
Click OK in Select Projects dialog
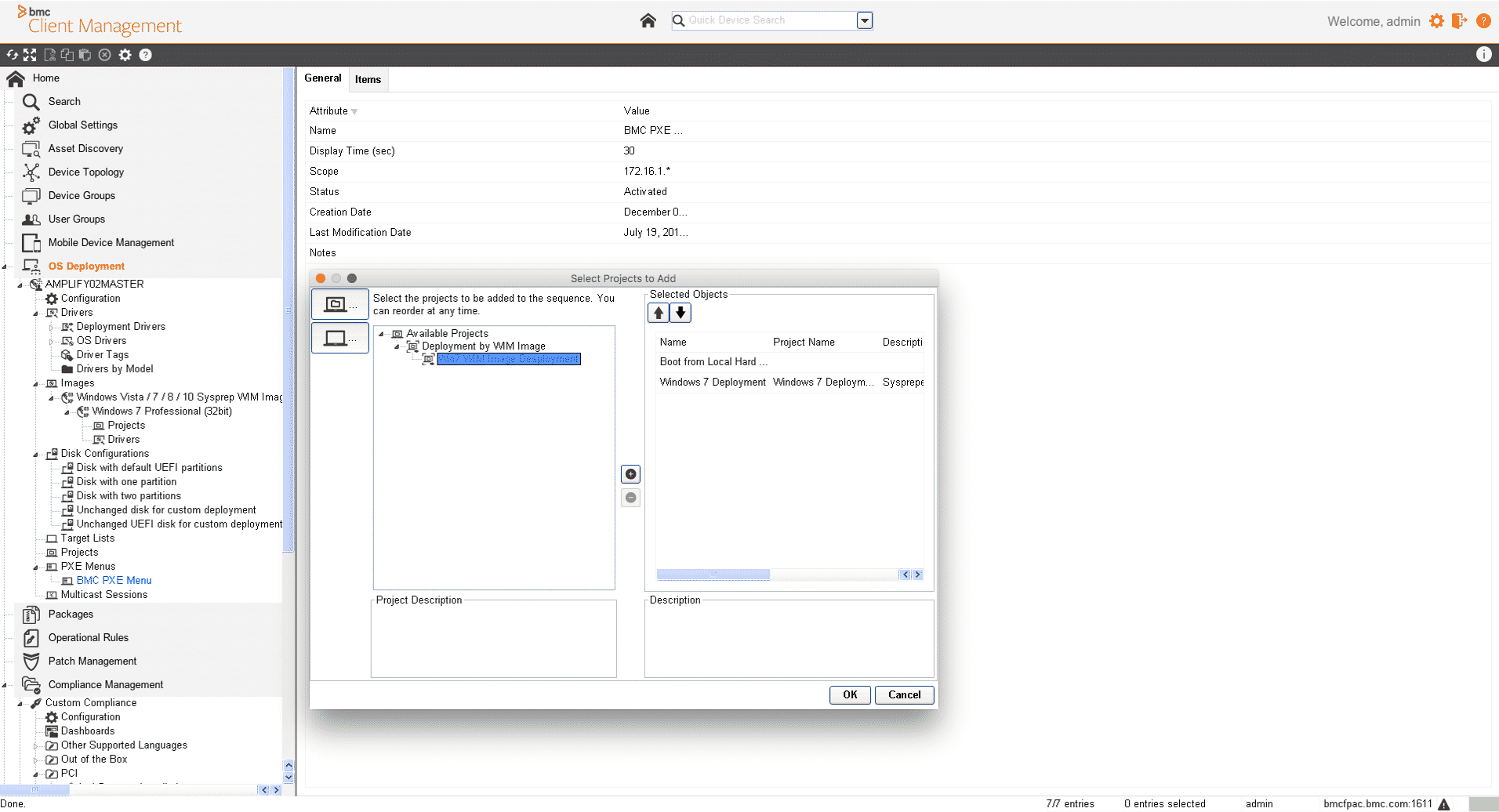(x=850, y=694)
